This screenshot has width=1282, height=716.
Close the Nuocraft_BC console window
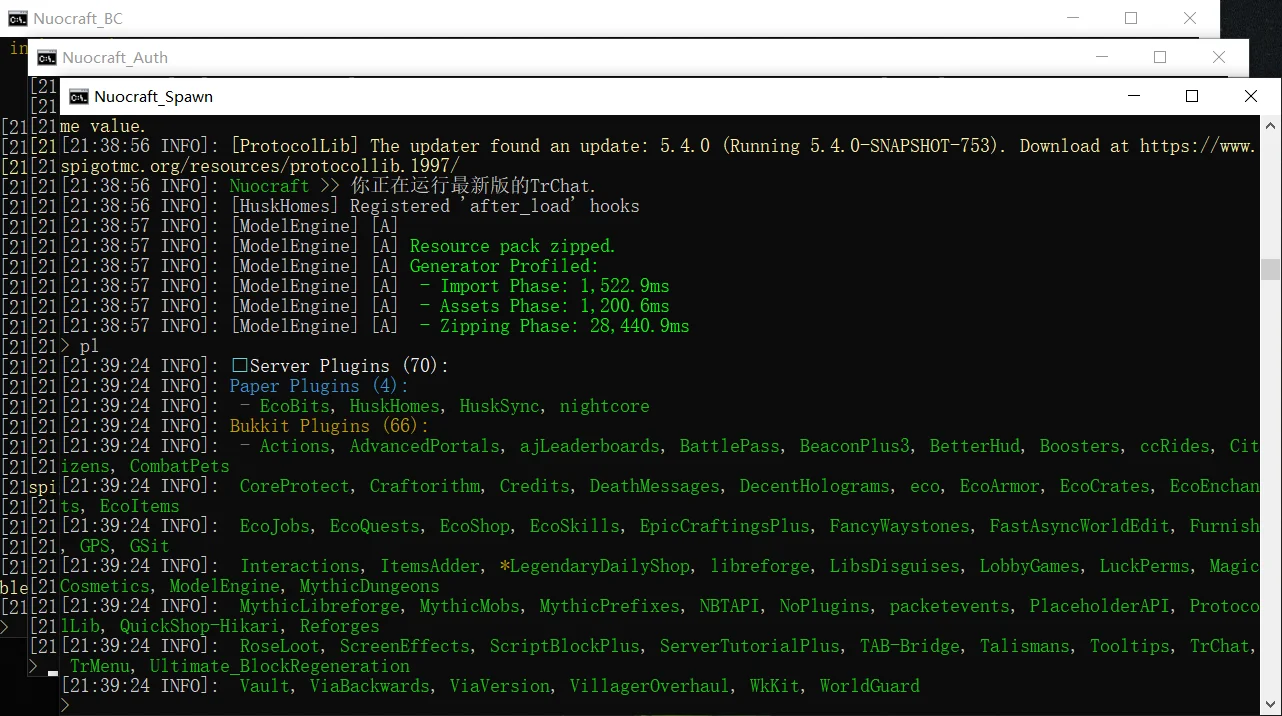point(1190,18)
